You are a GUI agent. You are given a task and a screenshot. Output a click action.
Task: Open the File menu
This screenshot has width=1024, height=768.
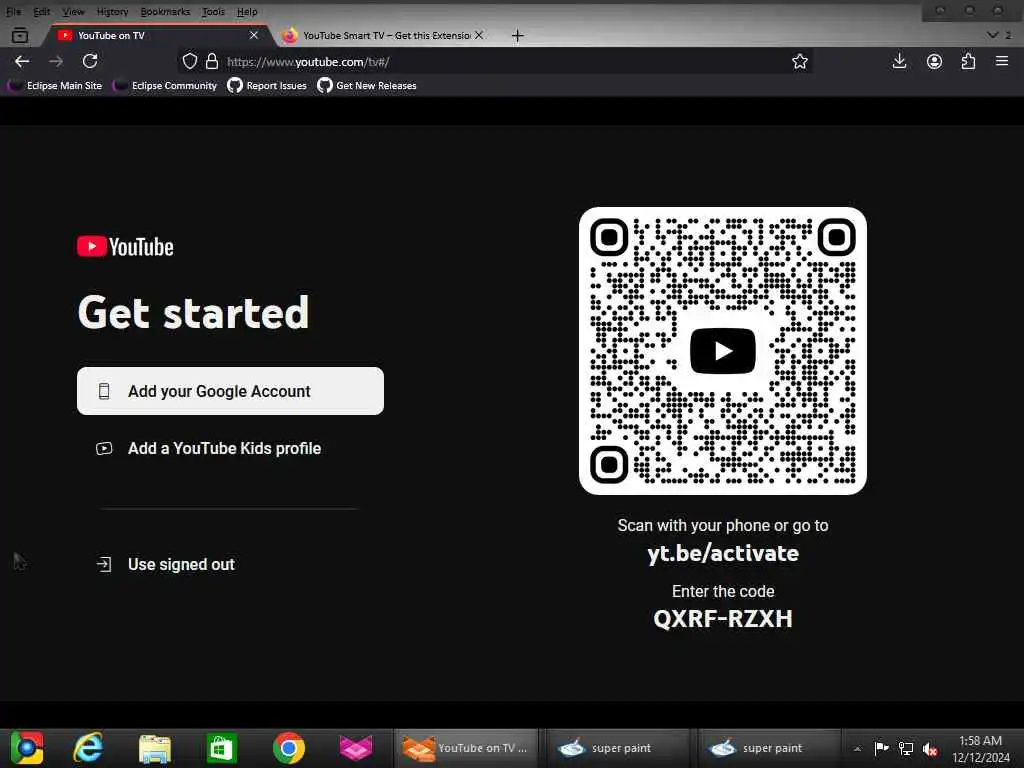click(x=14, y=12)
